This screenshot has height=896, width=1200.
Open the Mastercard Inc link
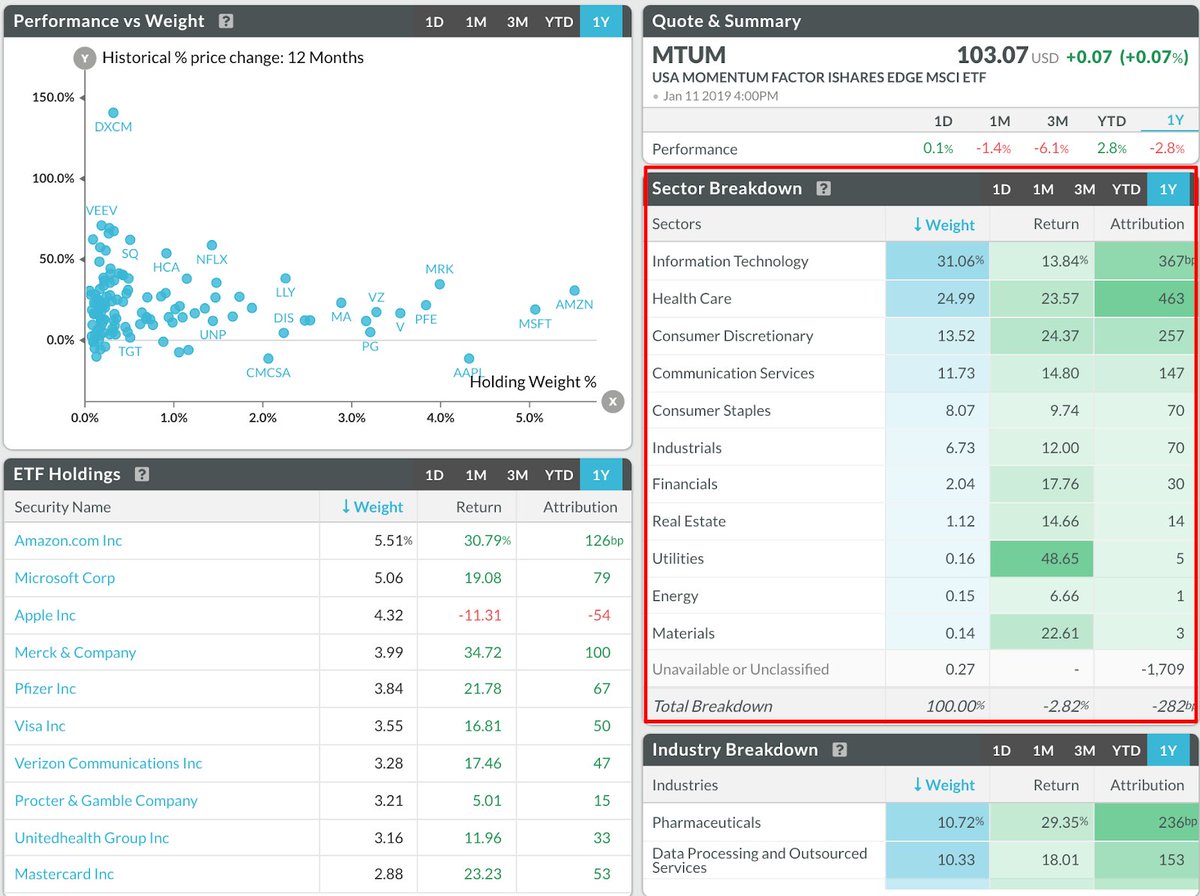[x=64, y=874]
